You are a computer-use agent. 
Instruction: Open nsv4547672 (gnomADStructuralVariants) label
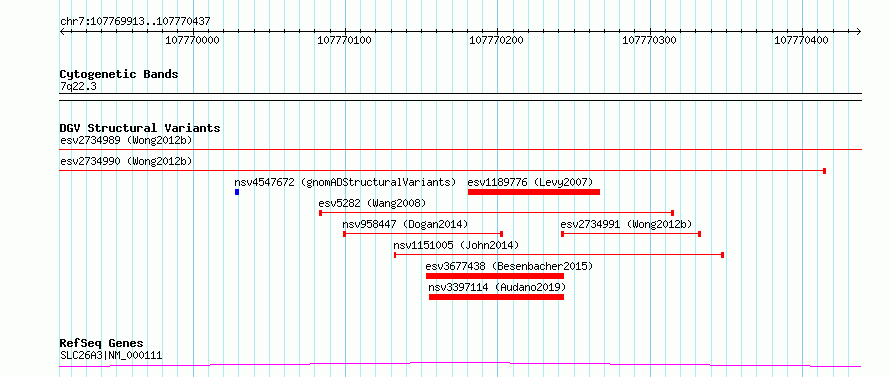coord(345,182)
